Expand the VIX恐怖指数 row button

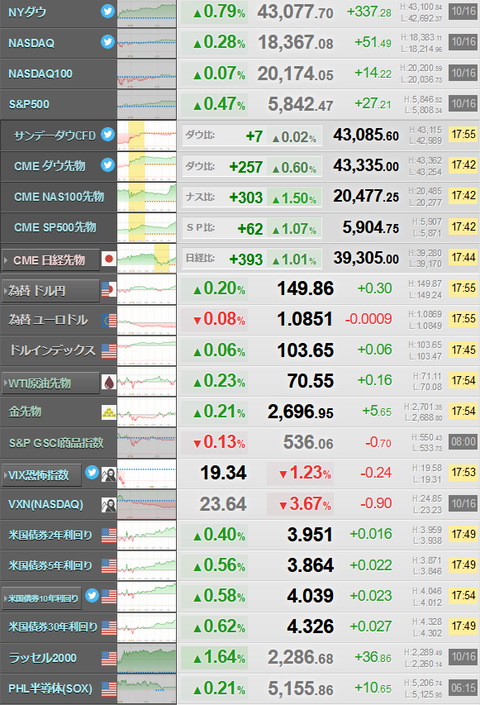click(41, 475)
